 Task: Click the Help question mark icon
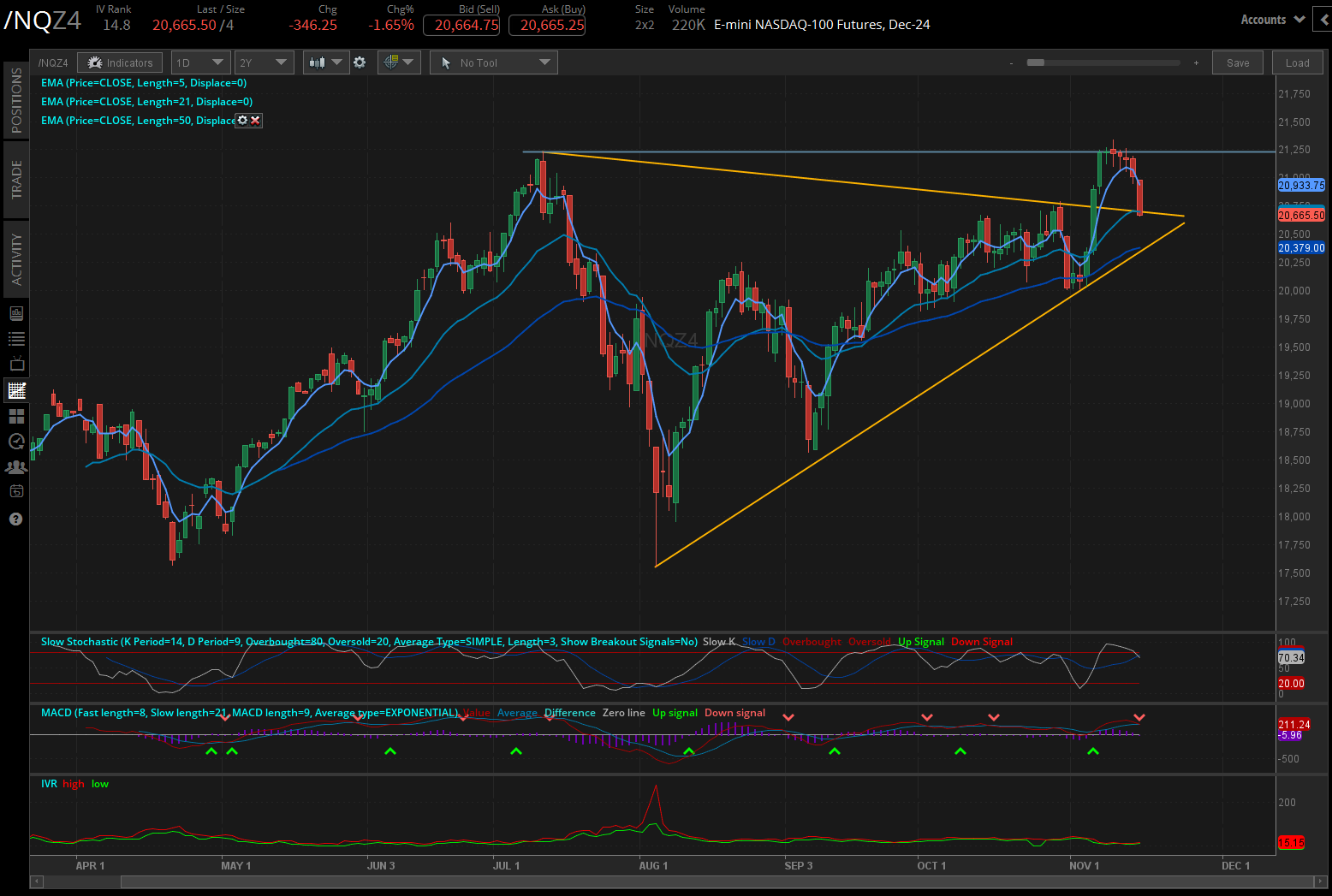click(16, 519)
